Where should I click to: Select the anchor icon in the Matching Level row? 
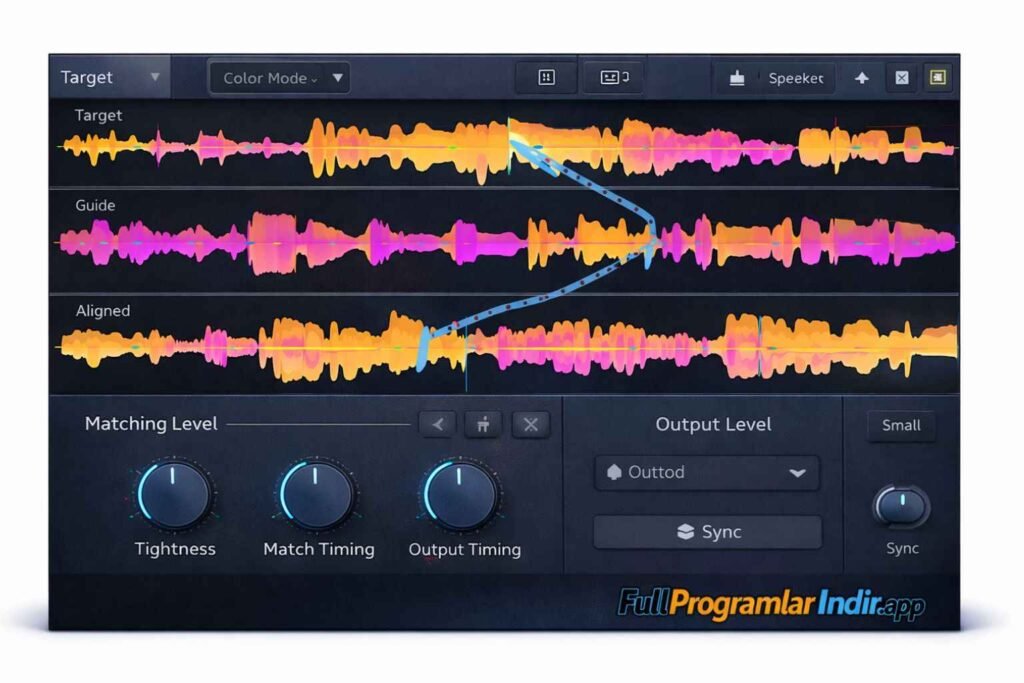tap(483, 424)
